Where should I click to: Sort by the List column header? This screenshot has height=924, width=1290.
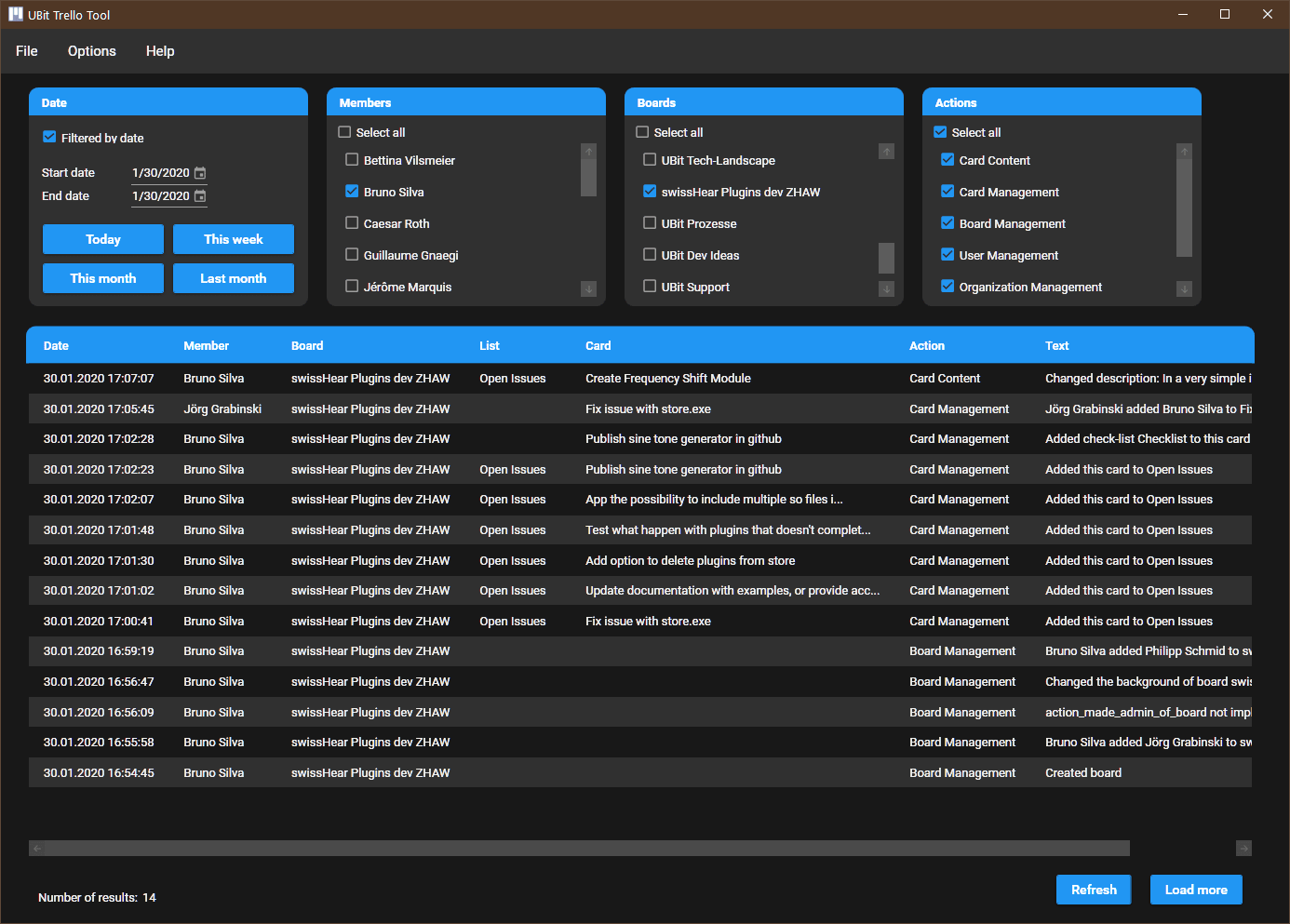pyautogui.click(x=490, y=345)
